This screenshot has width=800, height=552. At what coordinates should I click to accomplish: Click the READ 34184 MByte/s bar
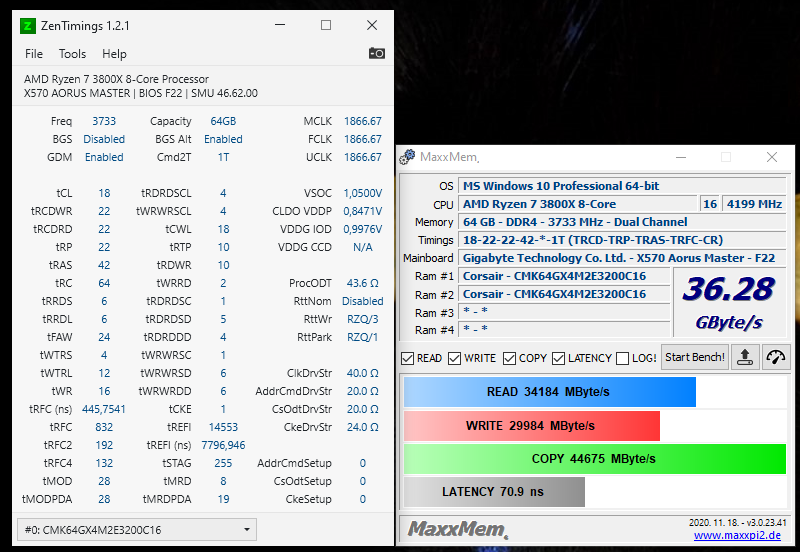coord(549,392)
